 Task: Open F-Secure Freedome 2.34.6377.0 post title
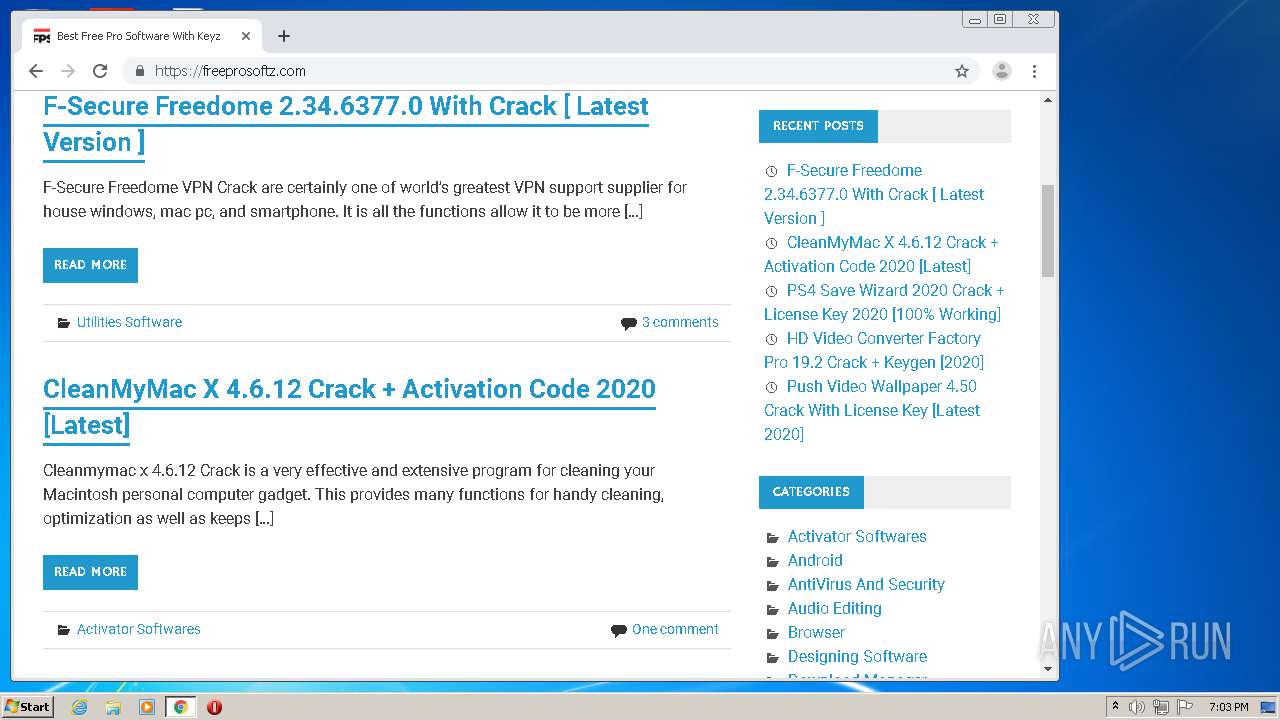pos(346,124)
